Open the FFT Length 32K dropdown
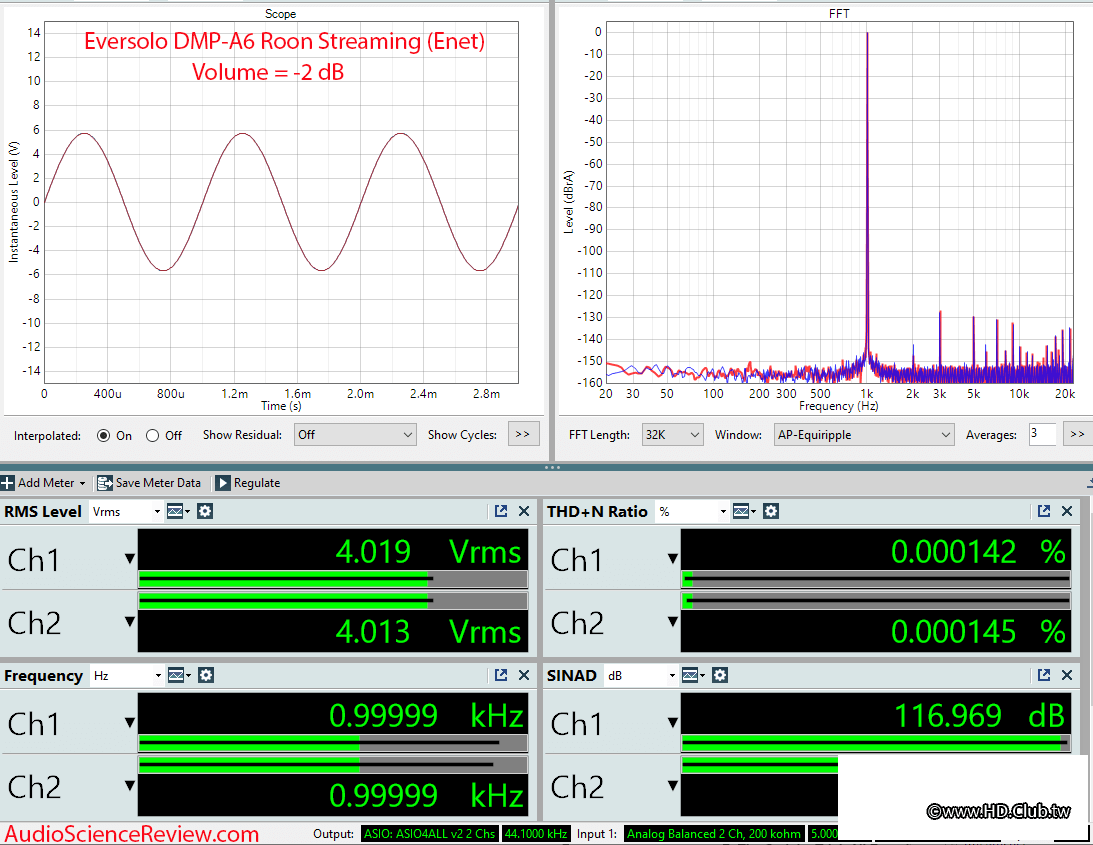 [x=672, y=434]
